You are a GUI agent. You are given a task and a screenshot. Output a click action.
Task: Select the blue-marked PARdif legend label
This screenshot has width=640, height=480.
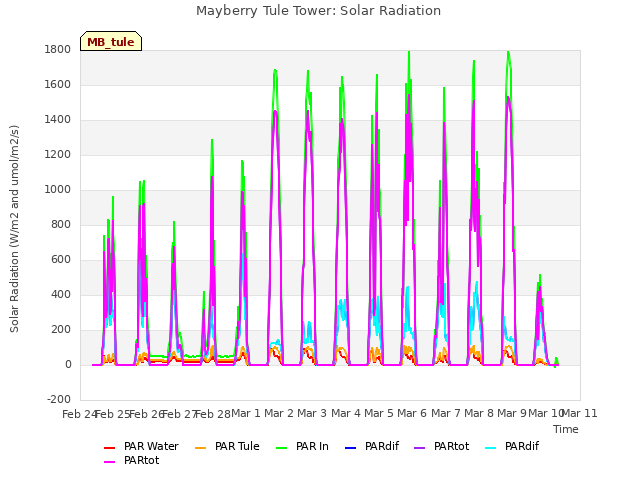coord(382,447)
